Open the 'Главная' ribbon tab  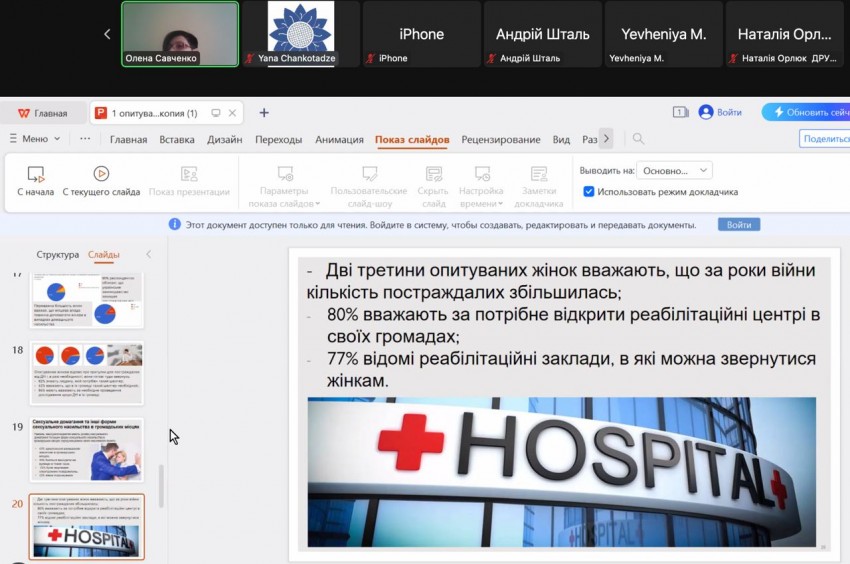pyautogui.click(x=128, y=139)
